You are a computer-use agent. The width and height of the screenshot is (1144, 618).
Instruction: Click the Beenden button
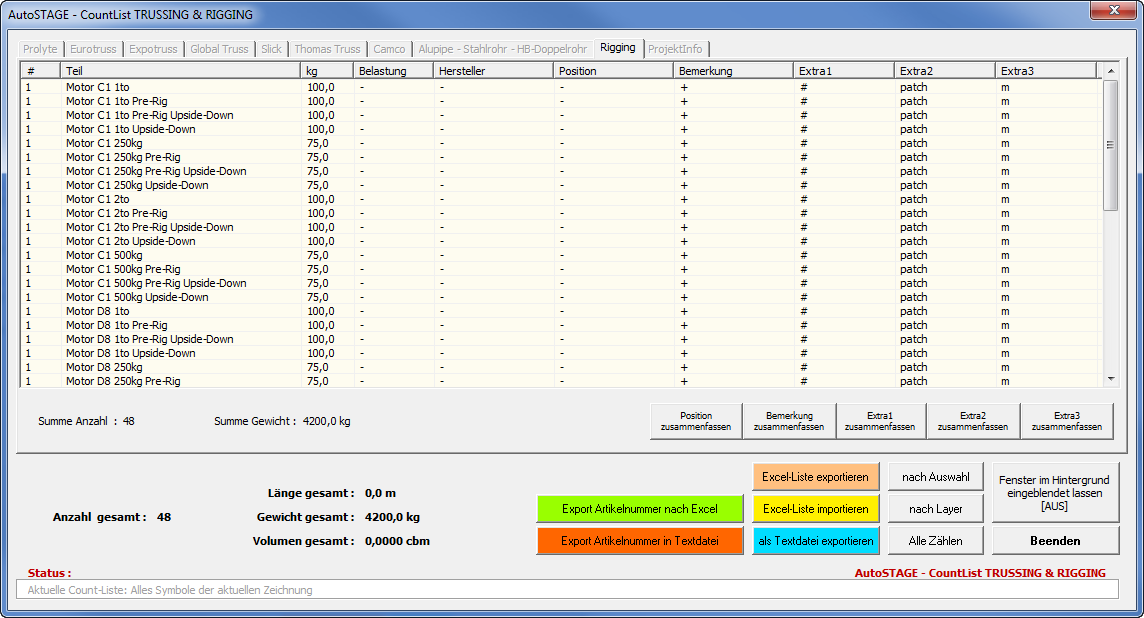click(1054, 541)
